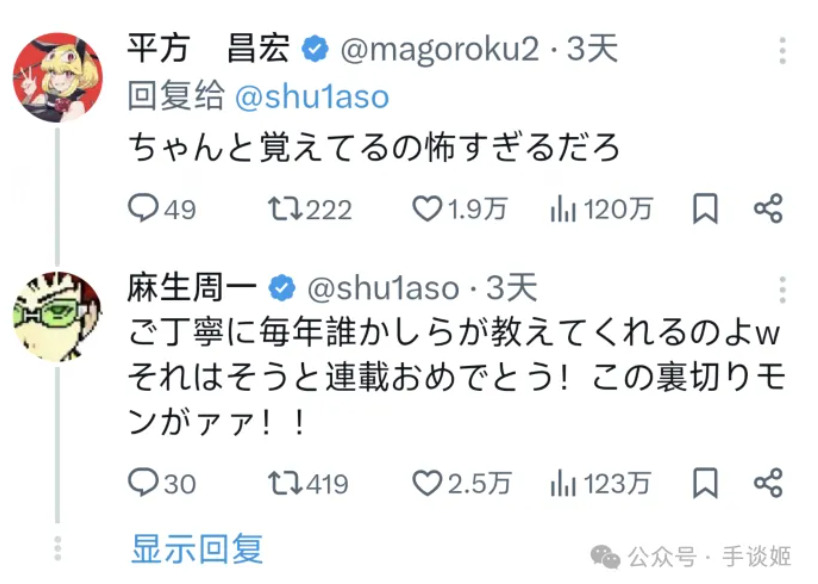Screen dimensions: 818x584
Task: Bookmark 麻生周一's tweet
Action: 705,483
